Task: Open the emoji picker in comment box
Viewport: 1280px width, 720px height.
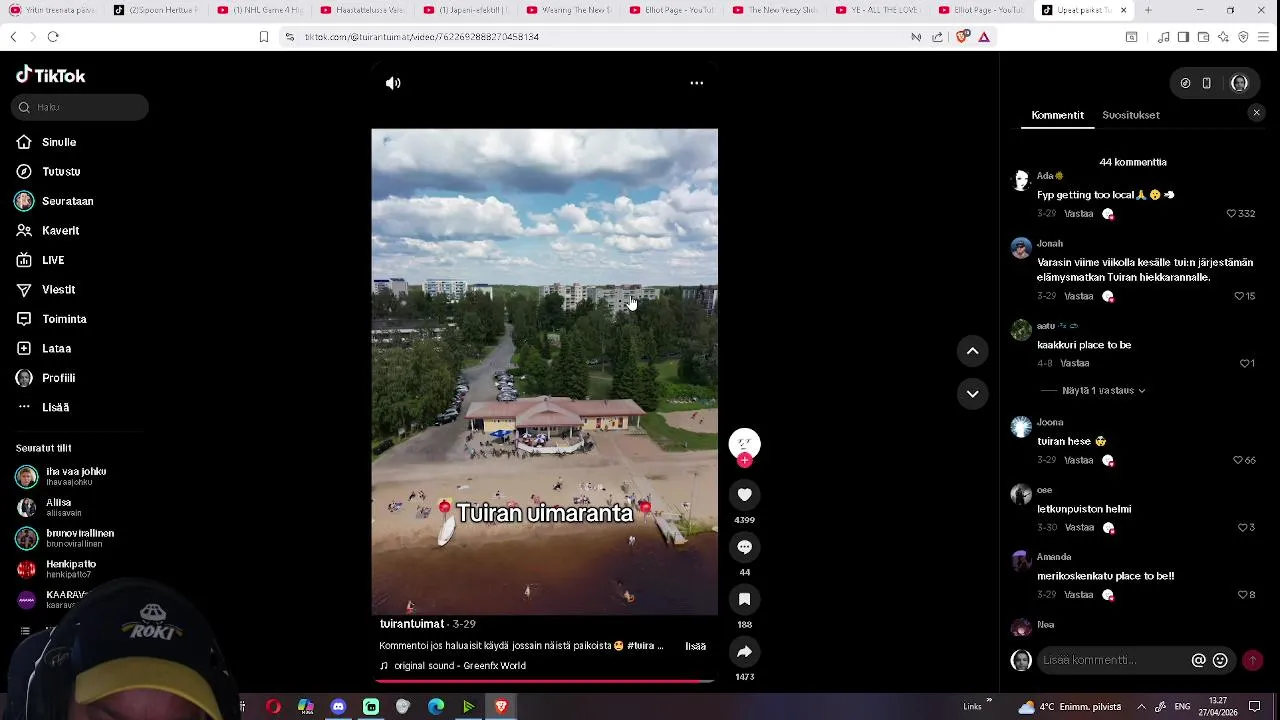Action: click(x=1220, y=660)
